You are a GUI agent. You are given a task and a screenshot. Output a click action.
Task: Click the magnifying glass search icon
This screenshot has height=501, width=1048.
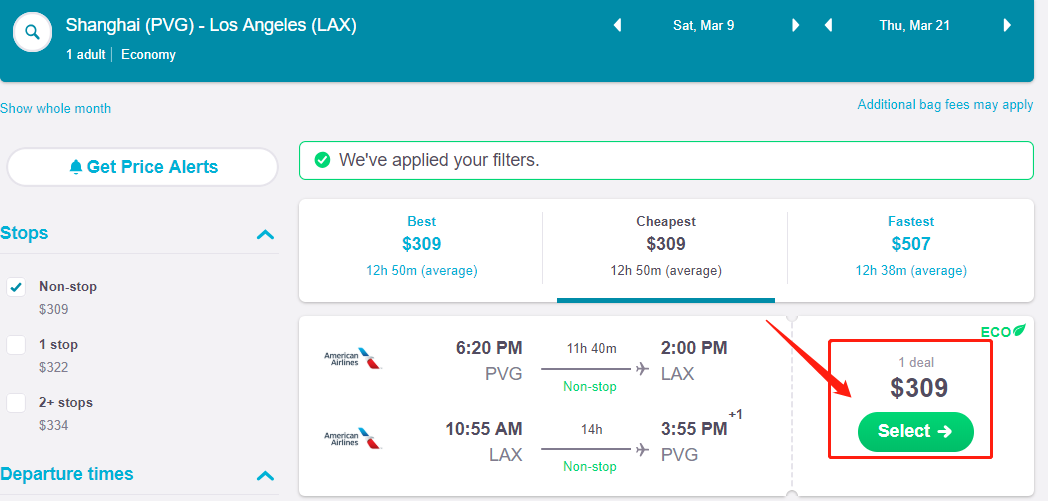[32, 32]
